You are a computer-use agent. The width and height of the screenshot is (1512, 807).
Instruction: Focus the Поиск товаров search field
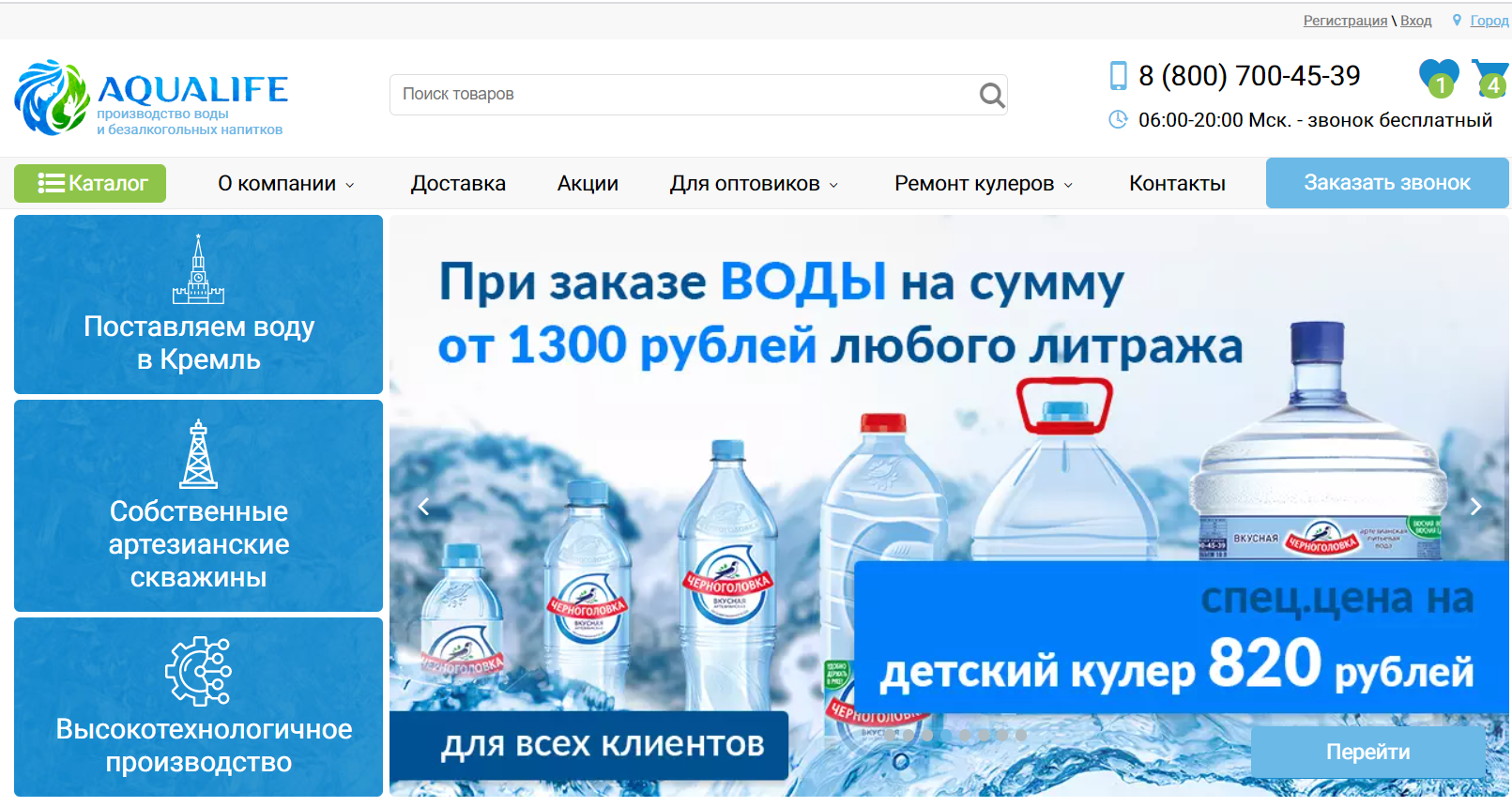tap(698, 95)
